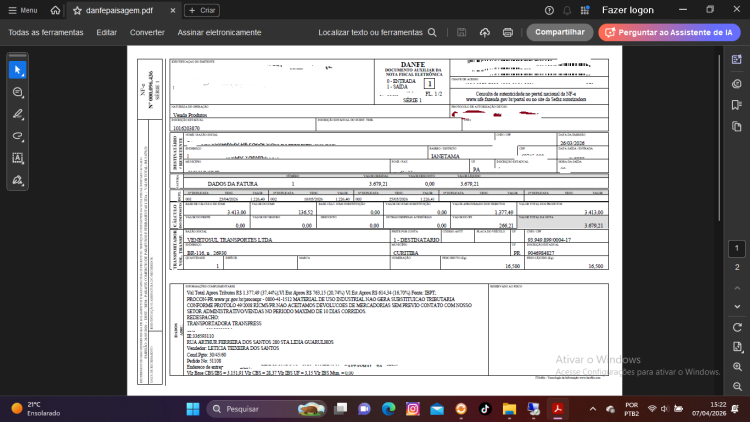
Task: Open the AI assistant panel icon in right sidebar
Action: tap(737, 59)
